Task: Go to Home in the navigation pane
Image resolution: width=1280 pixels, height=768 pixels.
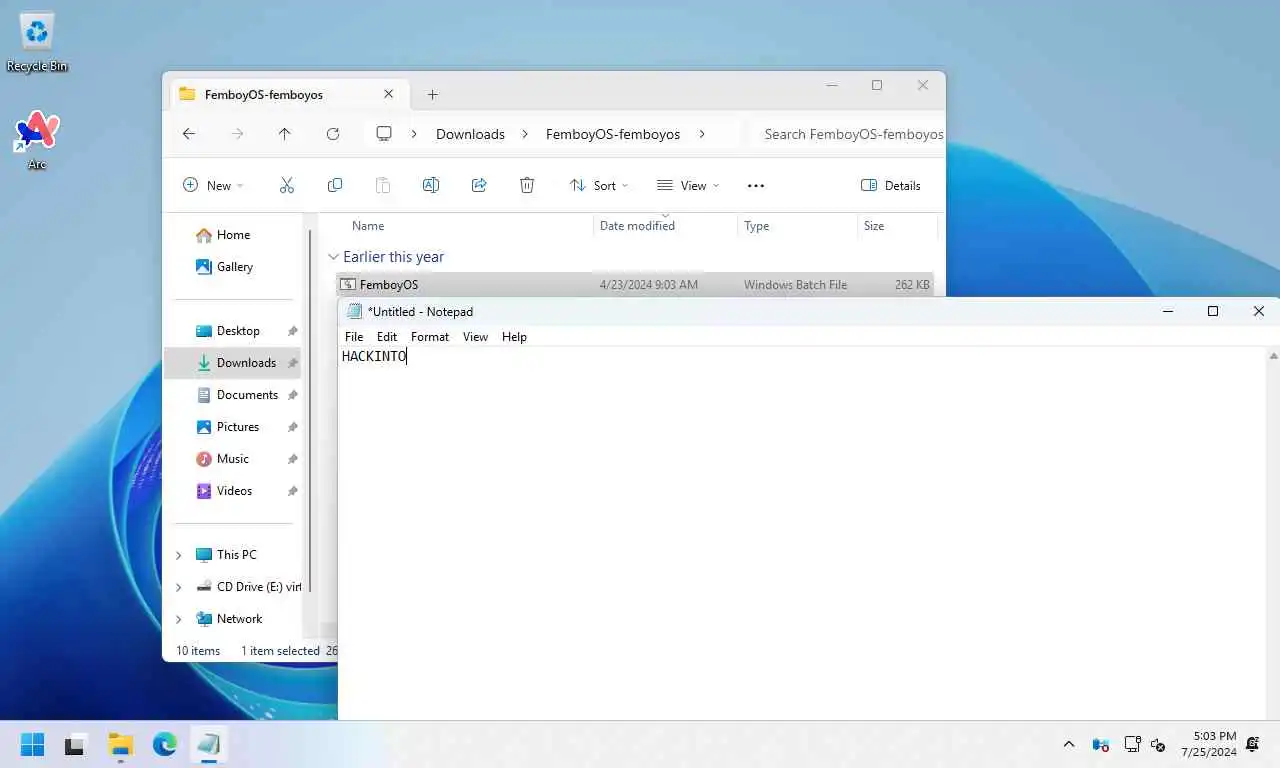Action: [233, 235]
